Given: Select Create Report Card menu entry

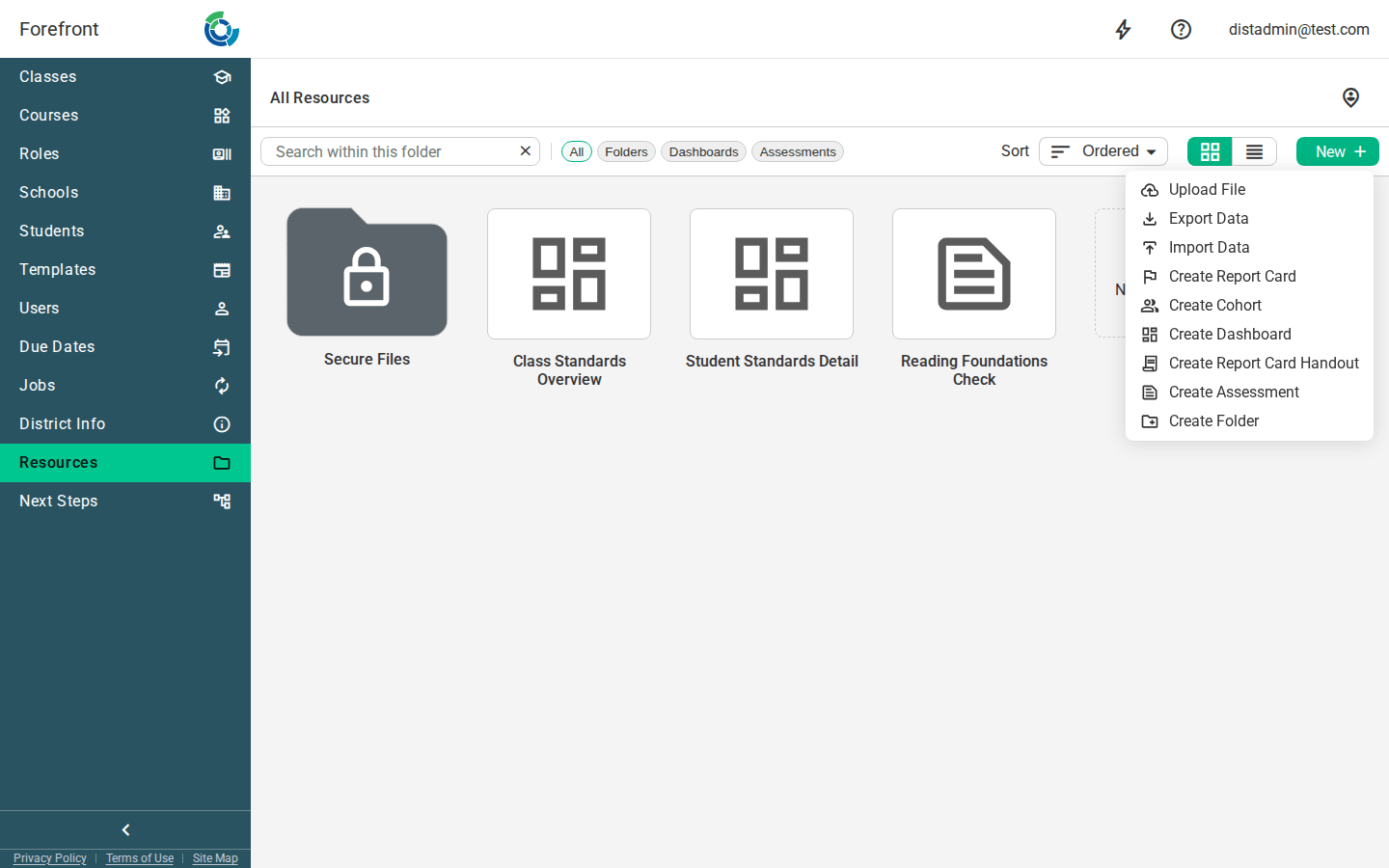Looking at the screenshot, I should pyautogui.click(x=1249, y=277).
